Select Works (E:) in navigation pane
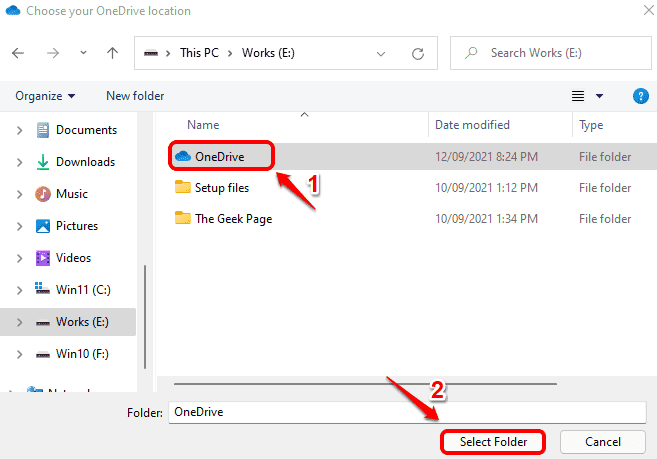 click(x=82, y=322)
